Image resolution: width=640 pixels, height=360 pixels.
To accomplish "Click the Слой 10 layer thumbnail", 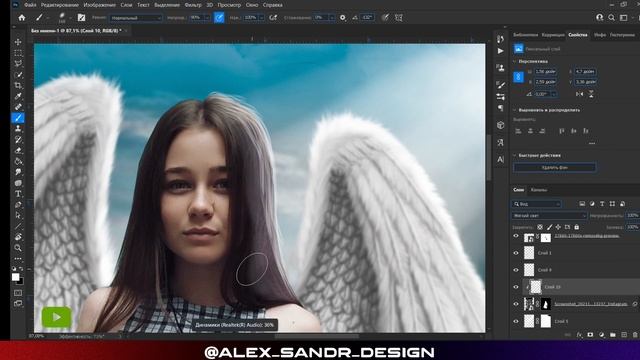I will 536,287.
